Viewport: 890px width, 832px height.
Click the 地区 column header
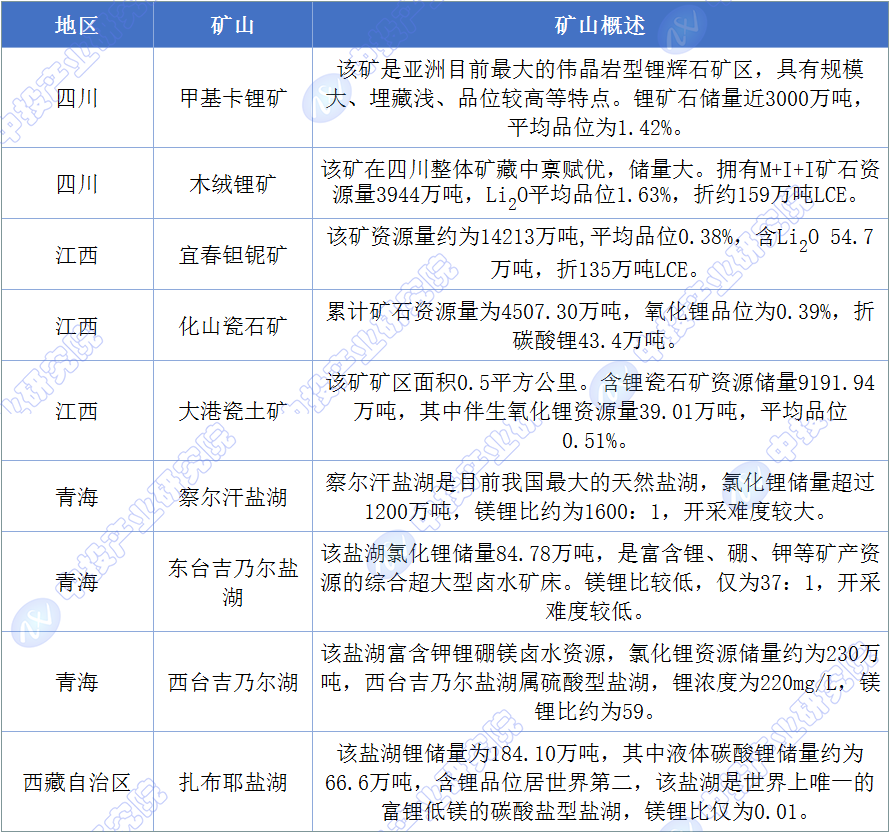click(x=77, y=25)
